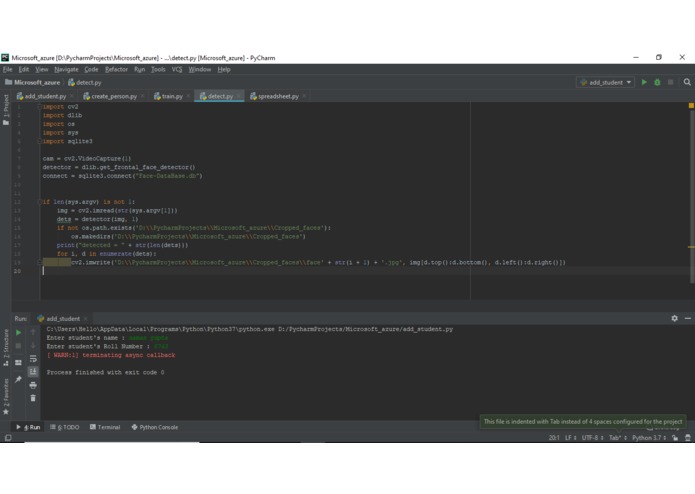
Task: Open the Navigate menu
Action: click(x=66, y=70)
